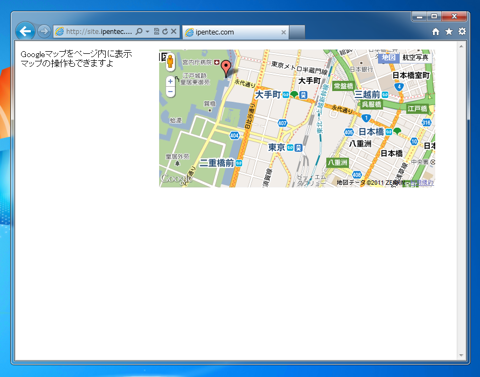Click the route 4 shield on map

(399, 87)
